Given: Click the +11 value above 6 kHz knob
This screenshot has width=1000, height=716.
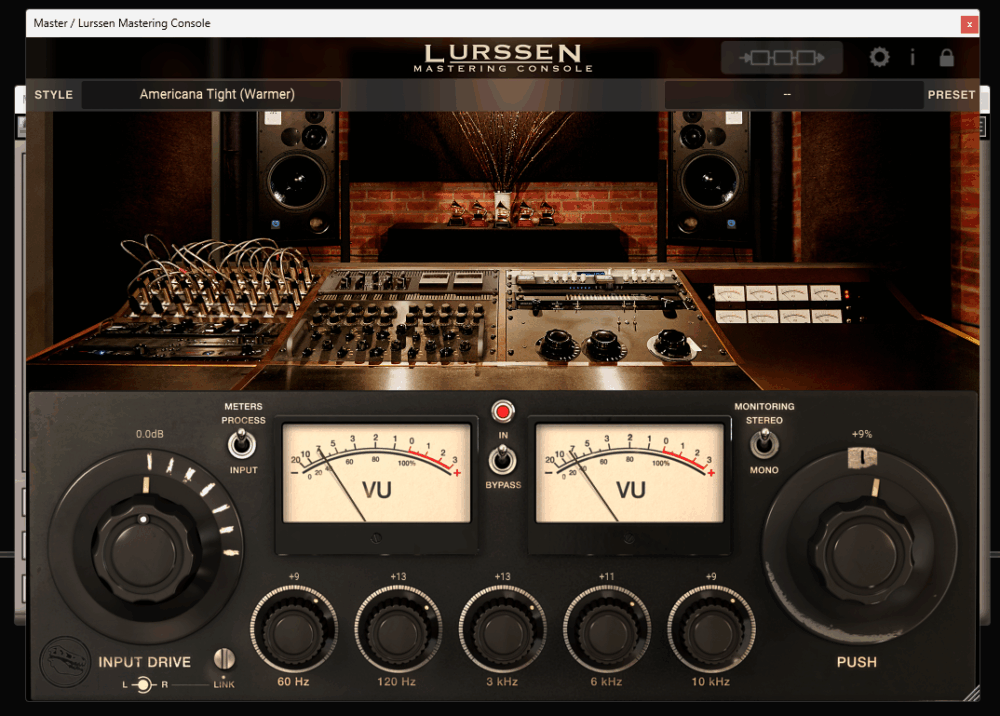Looking at the screenshot, I should [x=607, y=576].
